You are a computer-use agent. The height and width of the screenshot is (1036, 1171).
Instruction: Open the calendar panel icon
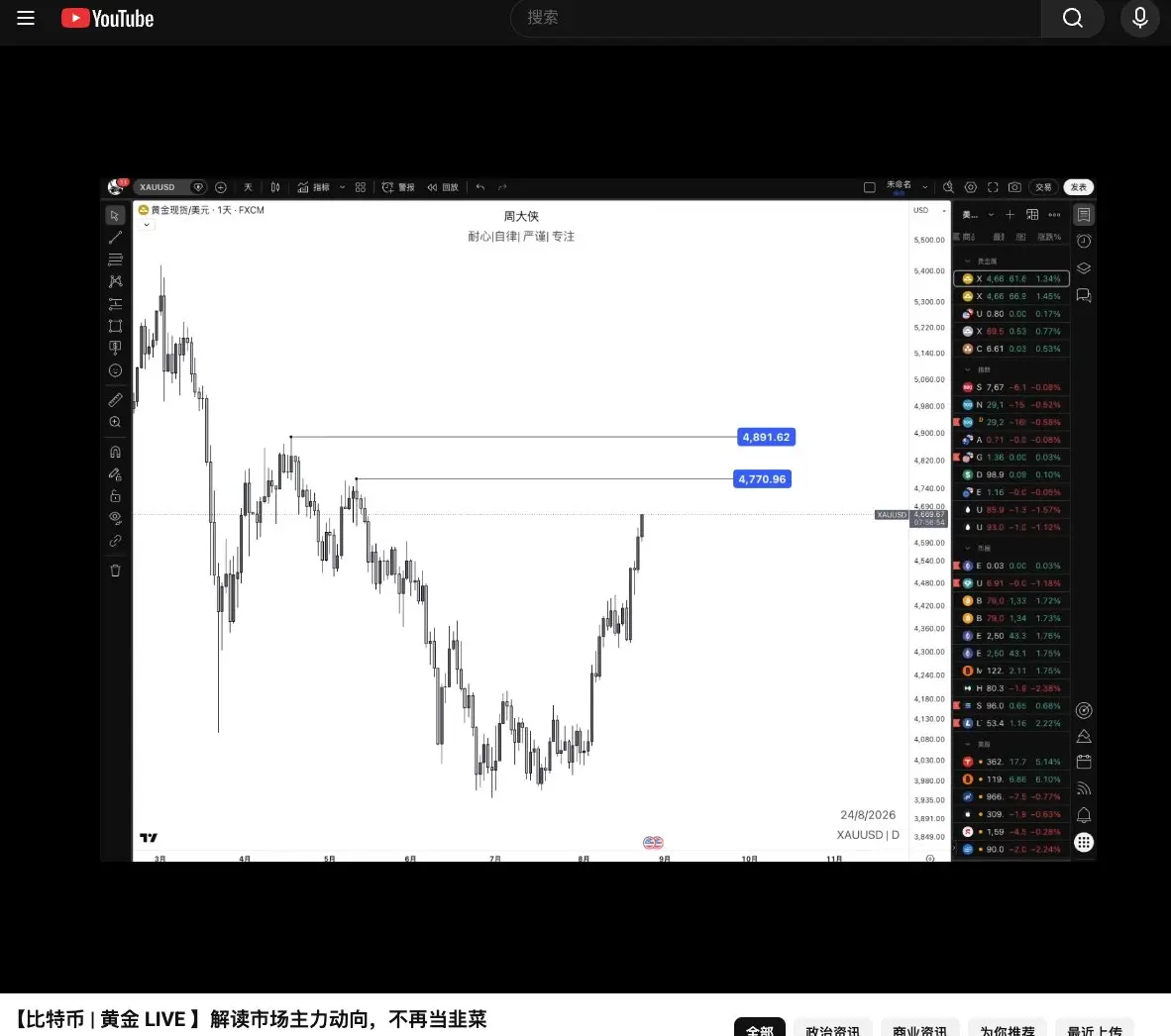tap(1084, 762)
